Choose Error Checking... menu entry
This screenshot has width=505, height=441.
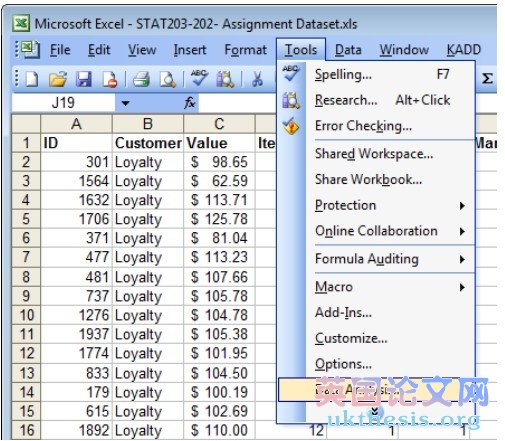pos(376,126)
